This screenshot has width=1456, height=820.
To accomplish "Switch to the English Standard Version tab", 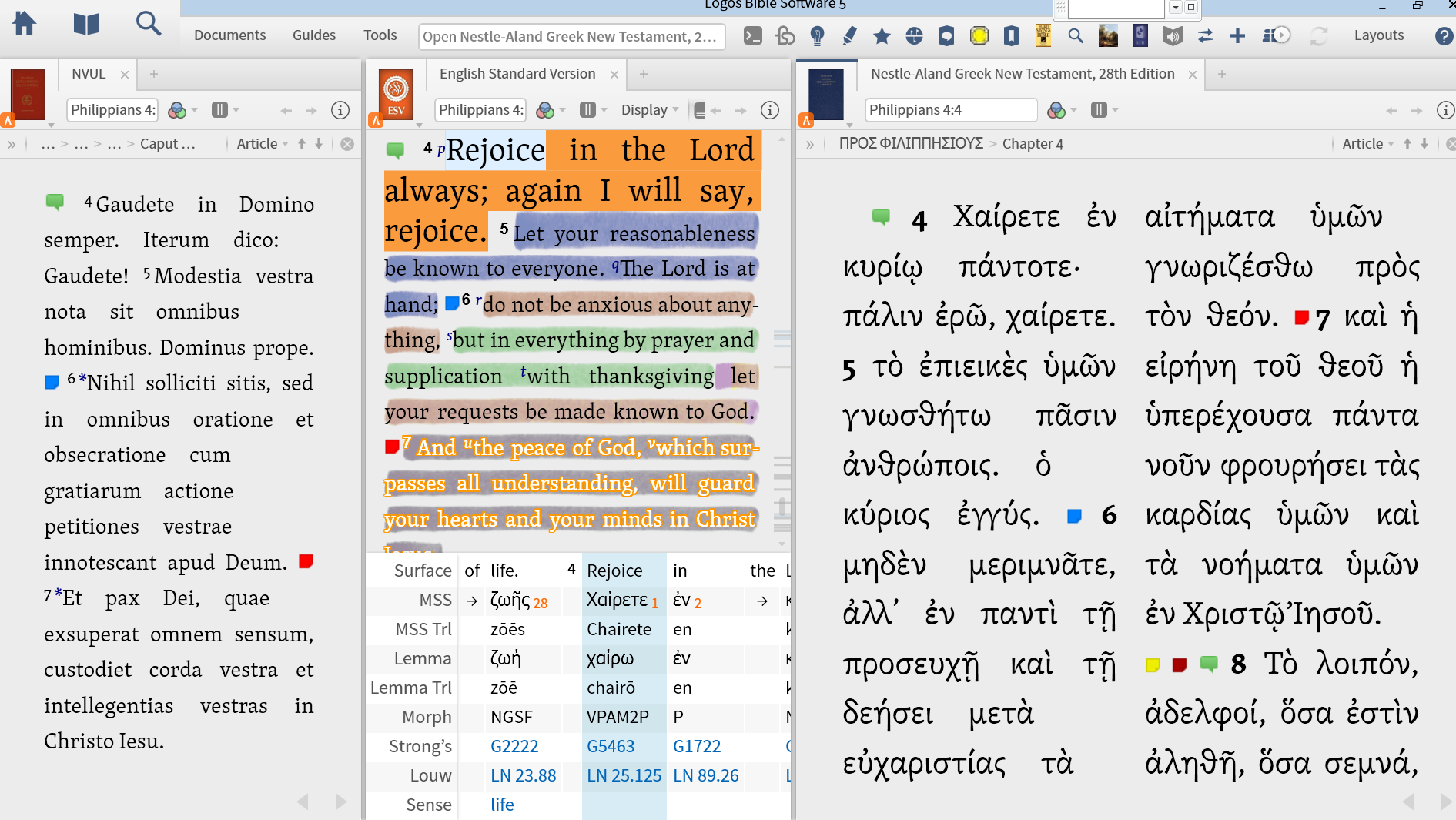I will point(517,74).
